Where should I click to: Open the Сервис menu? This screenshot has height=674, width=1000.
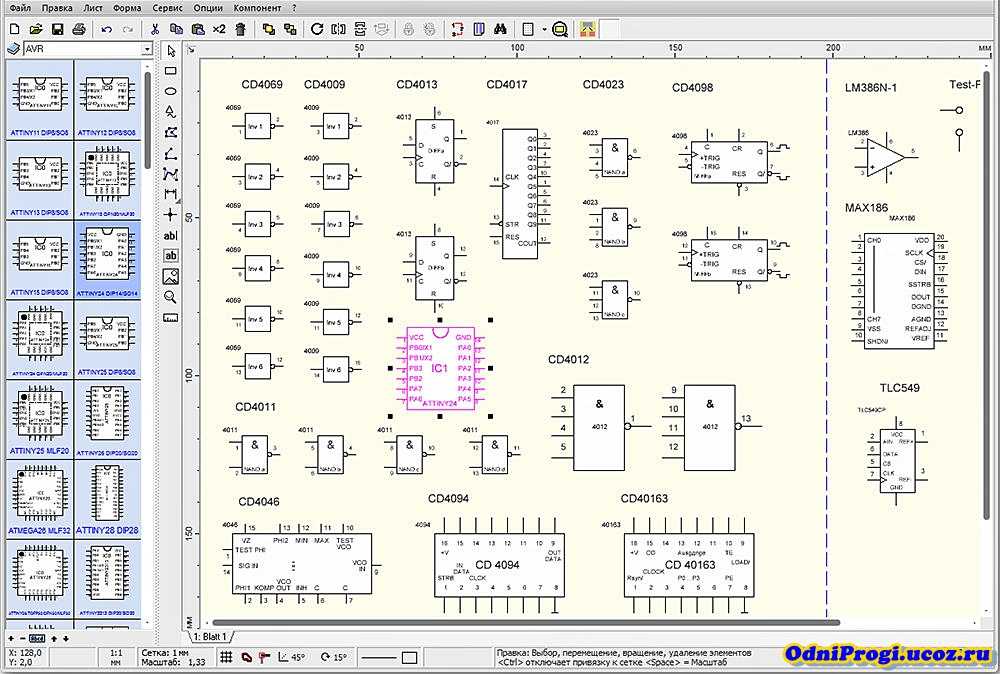[168, 8]
